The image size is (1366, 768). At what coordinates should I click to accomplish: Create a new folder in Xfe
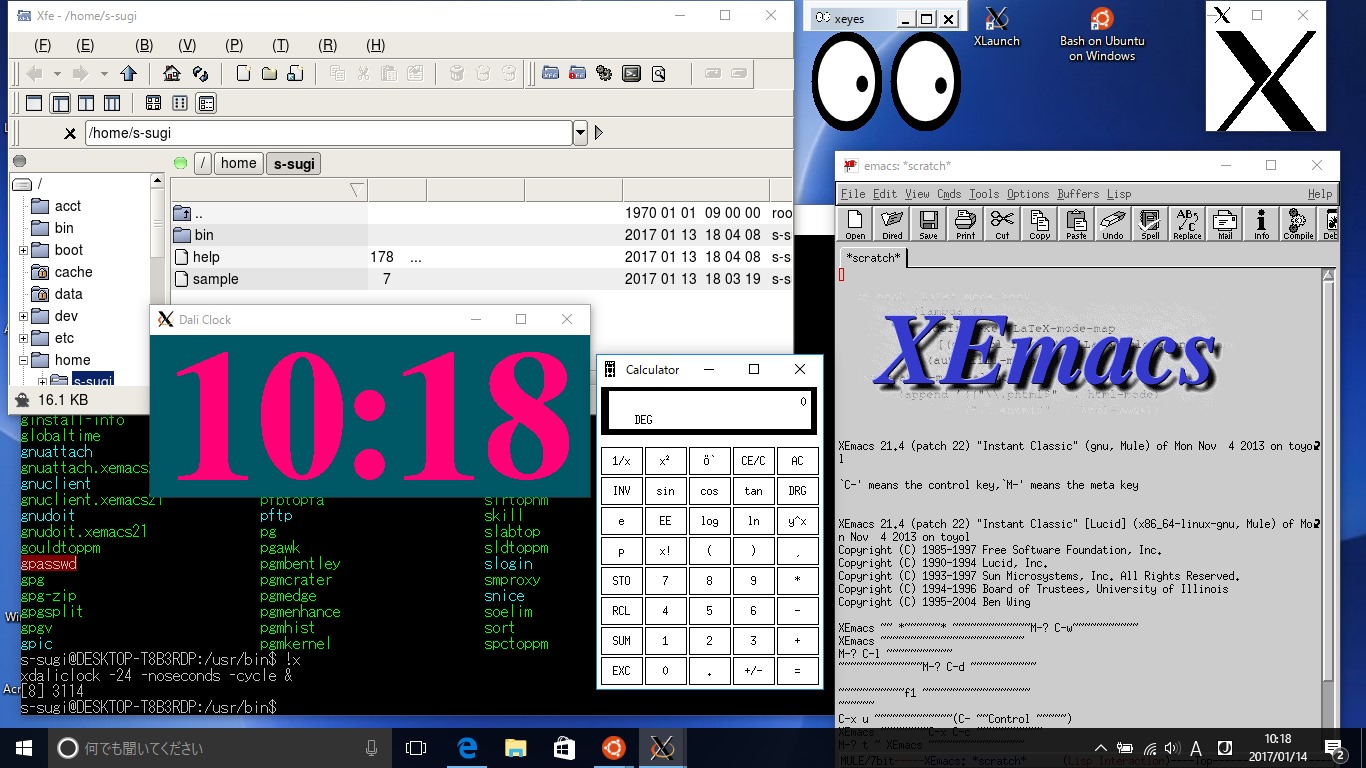pyautogui.click(x=269, y=73)
